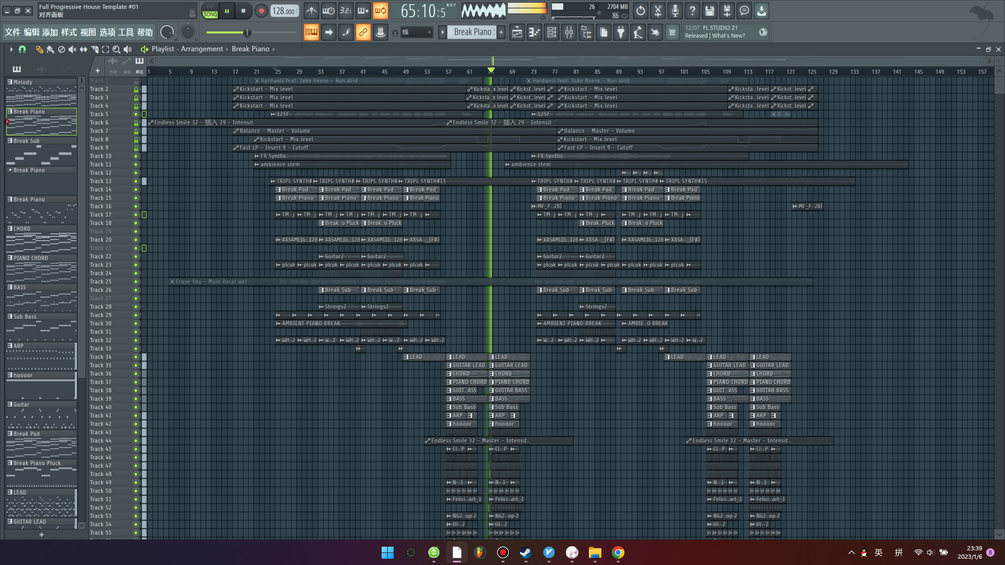This screenshot has height=565, width=1005.
Task: Click the red record button
Action: tap(261, 10)
